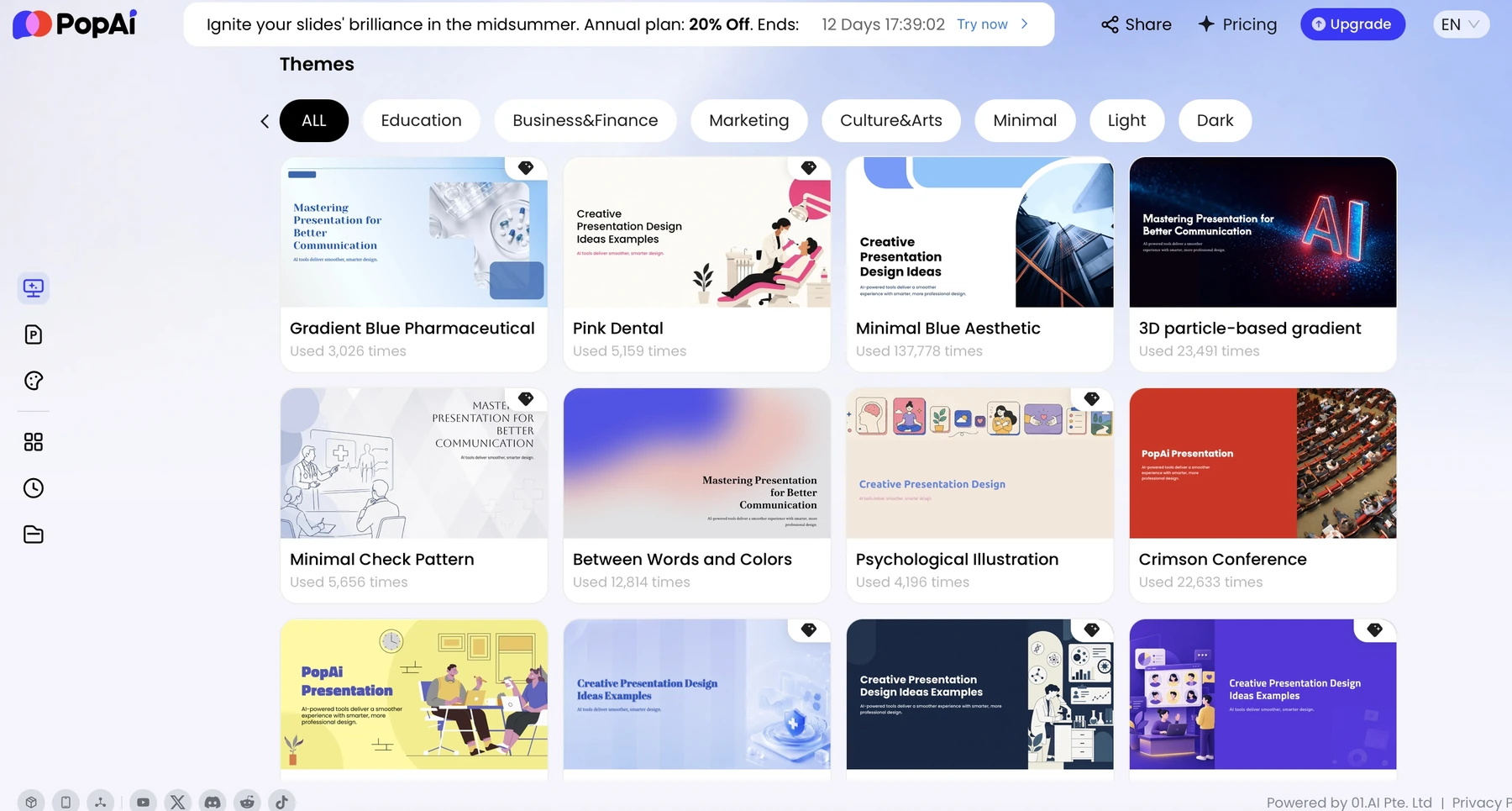This screenshot has width=1512, height=811.
Task: Open the Reddit icon in the bottom bar
Action: [x=247, y=802]
